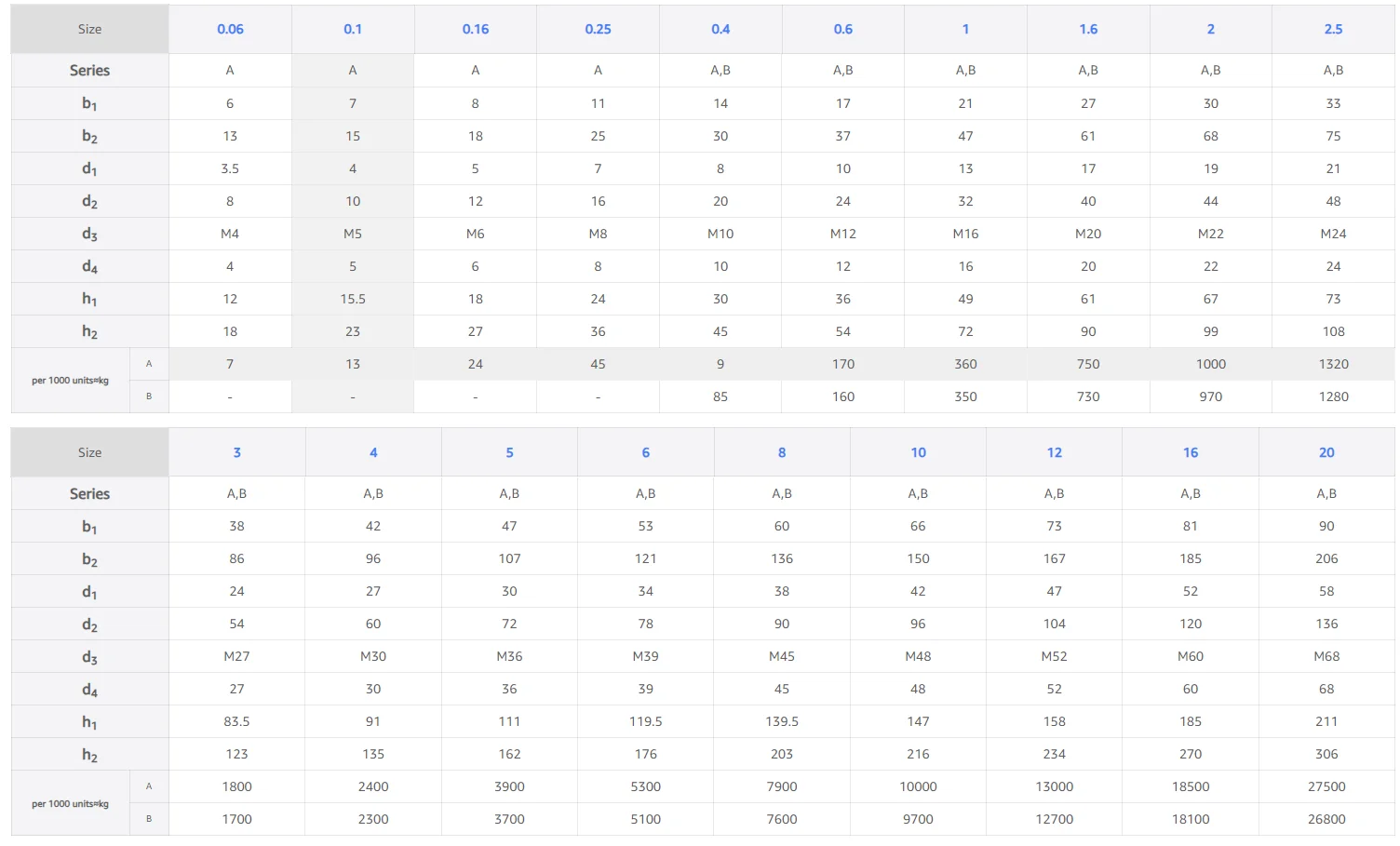Select the size 12 link
The image size is (1400, 846).
(x=1054, y=452)
